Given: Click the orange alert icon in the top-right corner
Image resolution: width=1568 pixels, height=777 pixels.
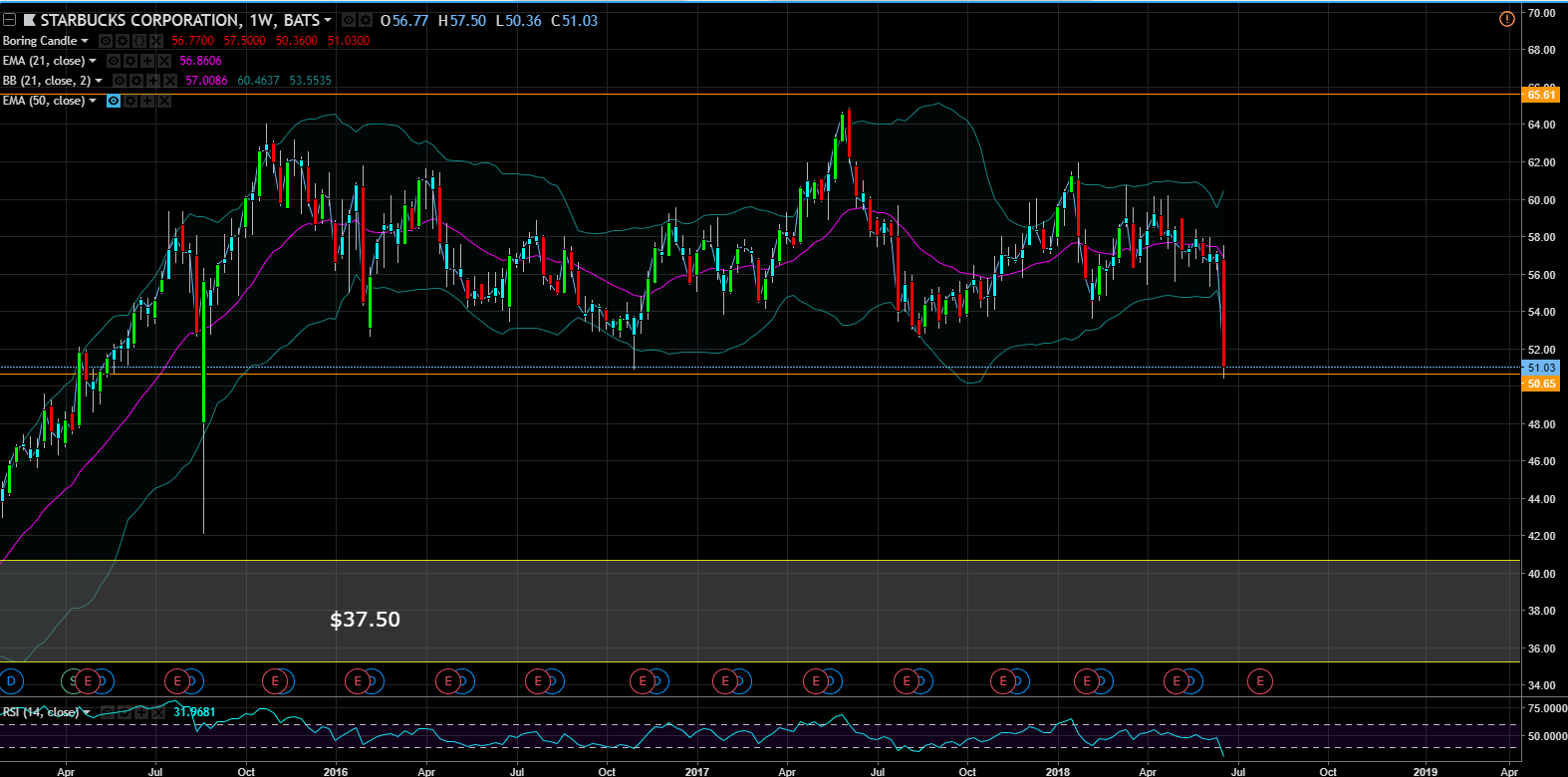Looking at the screenshot, I should [x=1507, y=18].
